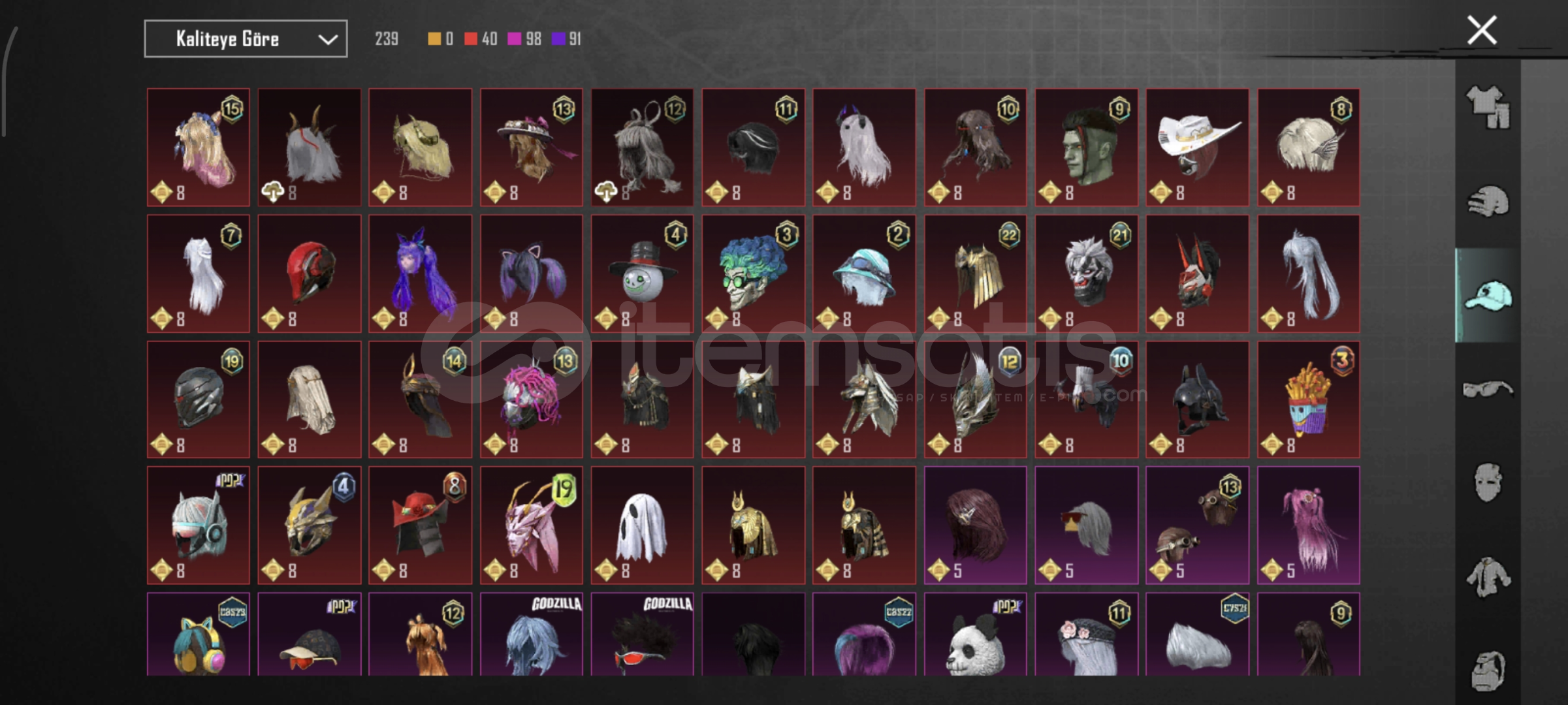Expand sort options using the chevron arrow
1568x705 pixels.
[x=327, y=40]
